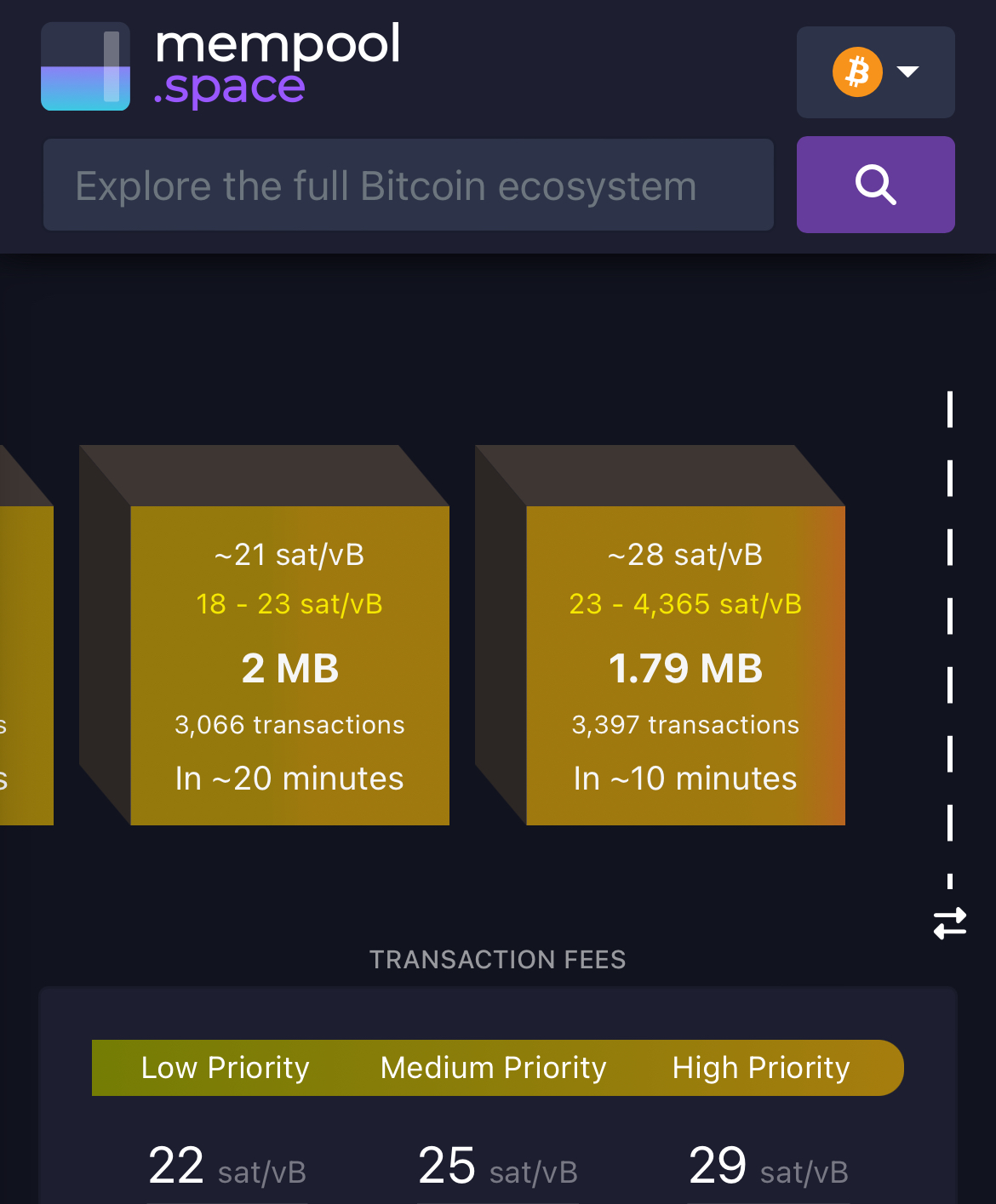Select the Medium Priority fee label
Viewport: 996px width, 1204px height.
coord(493,1068)
